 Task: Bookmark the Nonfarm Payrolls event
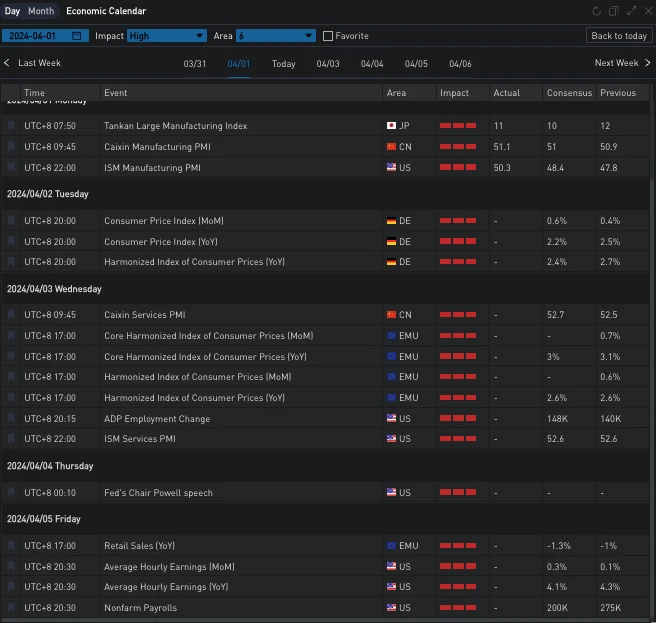(x=12, y=607)
